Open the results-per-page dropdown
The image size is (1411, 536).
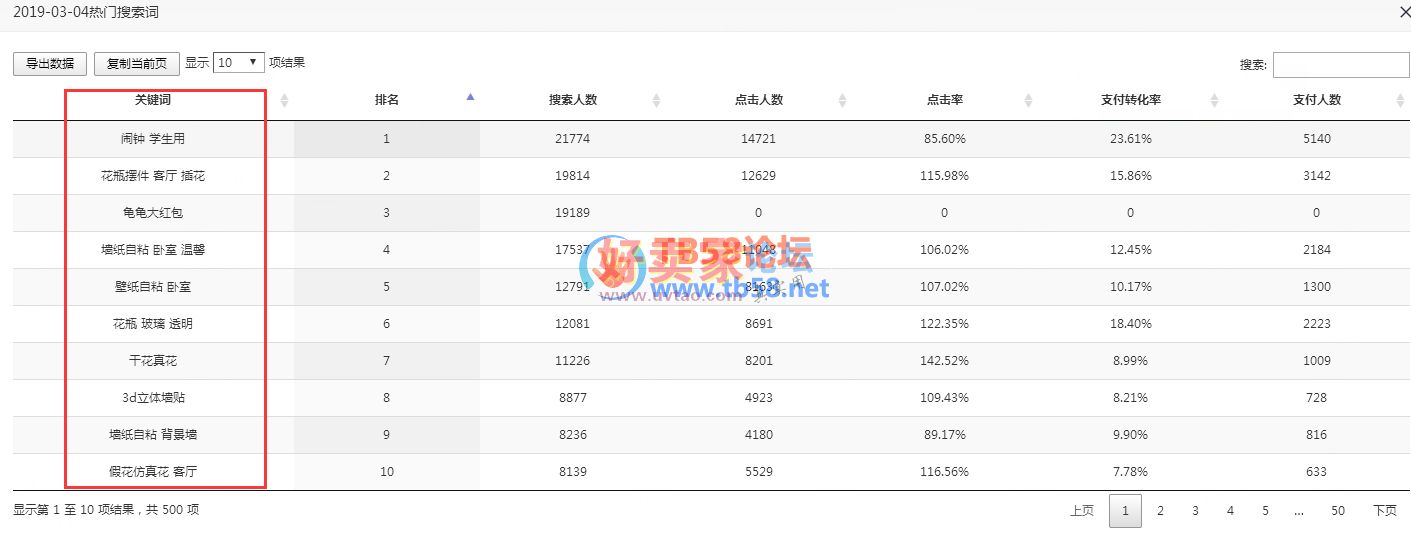tap(239, 62)
